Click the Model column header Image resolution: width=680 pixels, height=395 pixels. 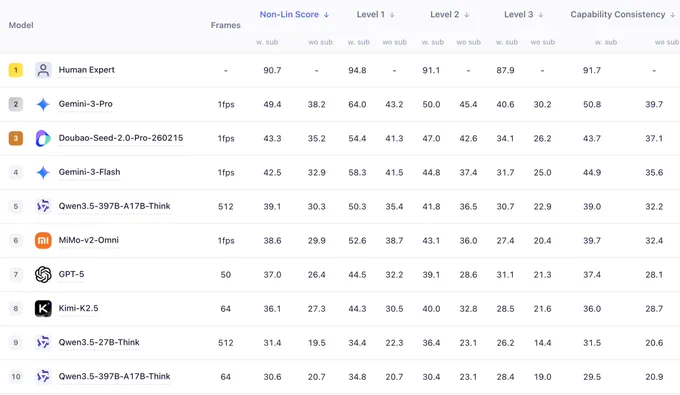(x=21, y=25)
